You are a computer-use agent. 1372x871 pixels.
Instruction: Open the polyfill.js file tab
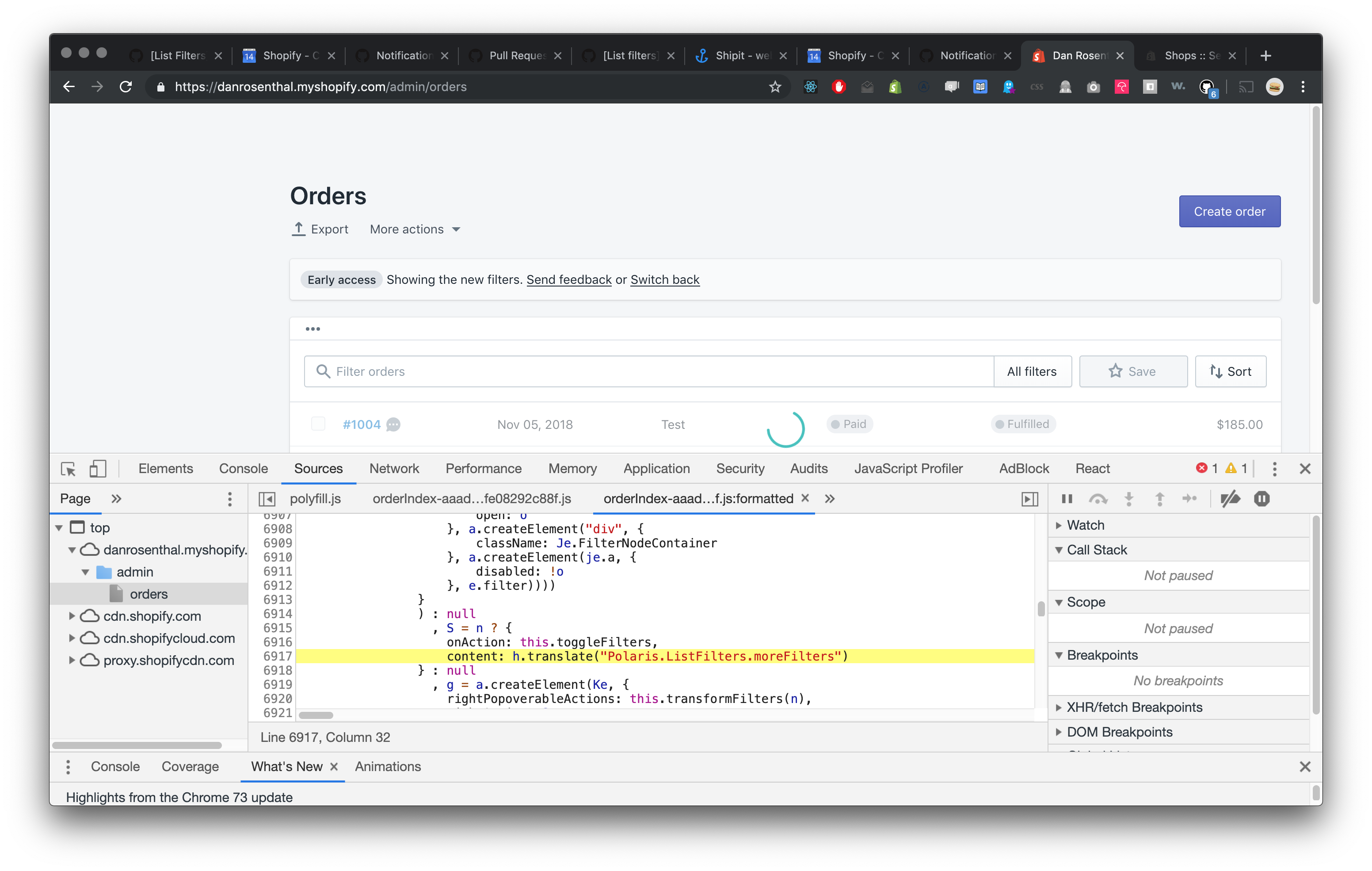315,499
